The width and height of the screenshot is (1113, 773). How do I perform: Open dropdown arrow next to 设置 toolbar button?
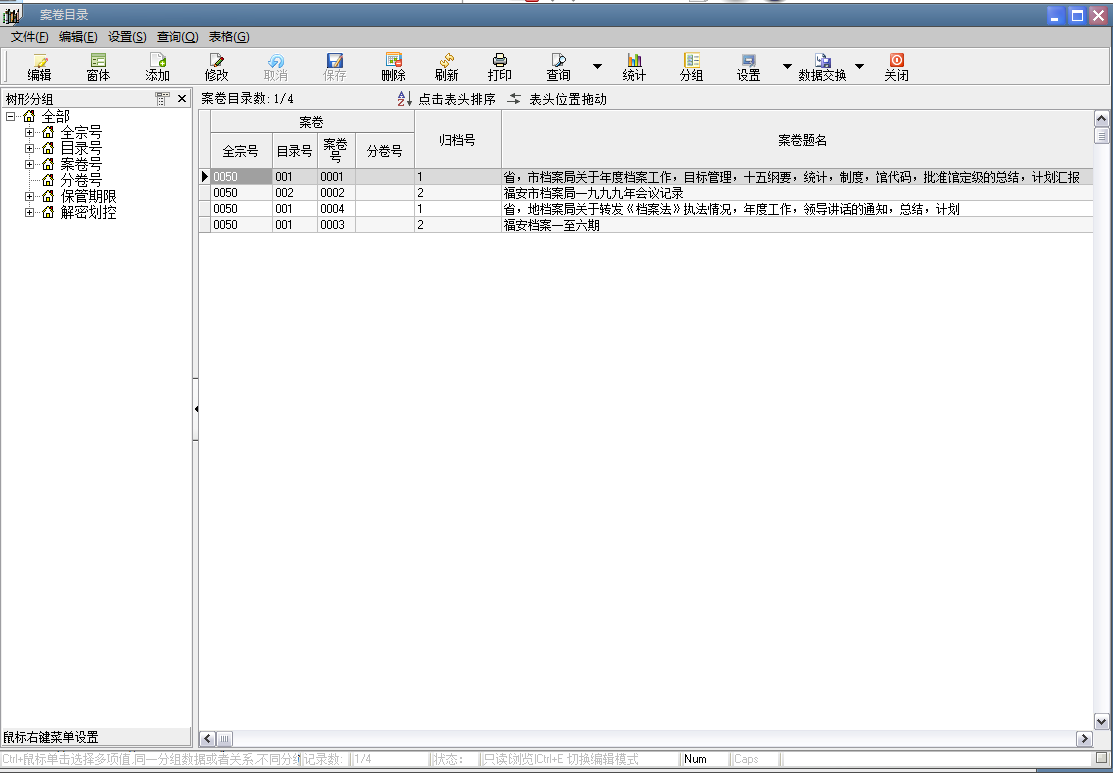coord(786,67)
